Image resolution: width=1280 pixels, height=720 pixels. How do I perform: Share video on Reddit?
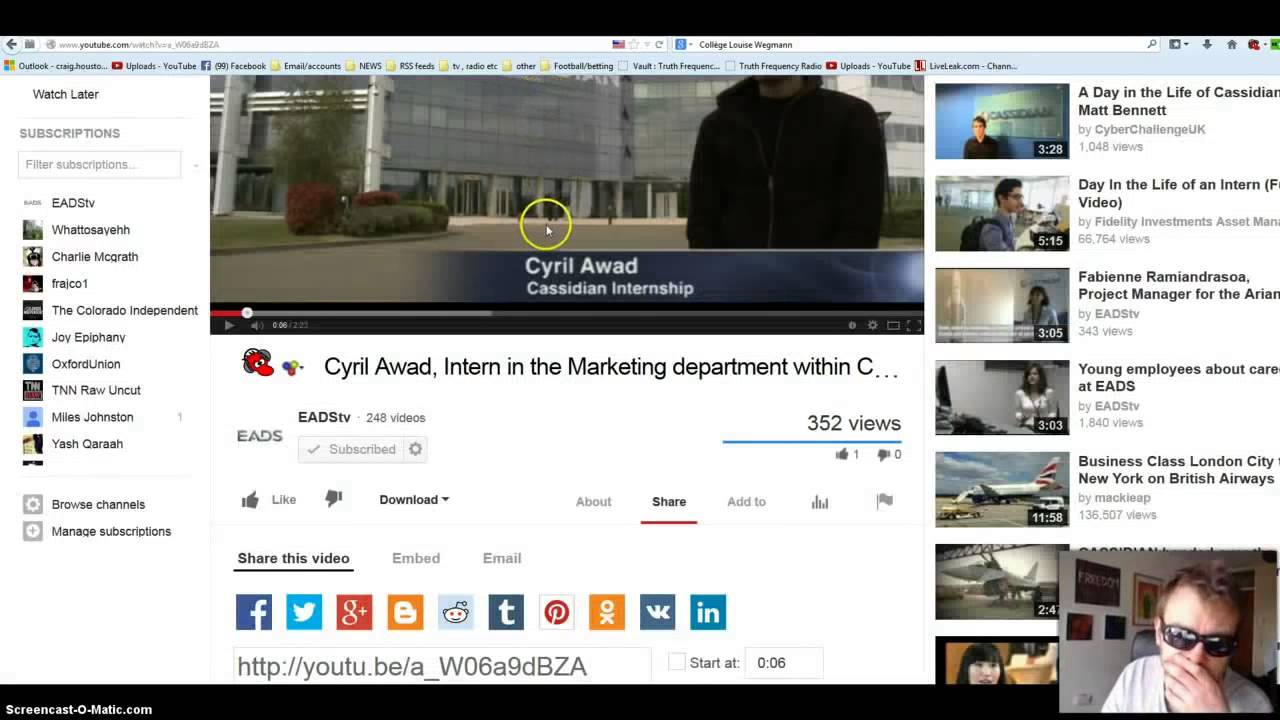point(455,612)
